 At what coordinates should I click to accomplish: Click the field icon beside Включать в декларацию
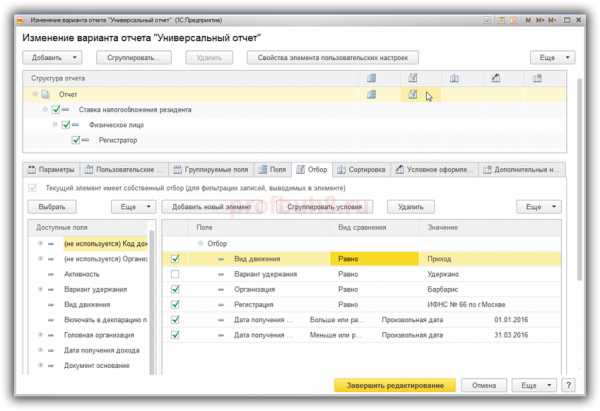point(51,320)
